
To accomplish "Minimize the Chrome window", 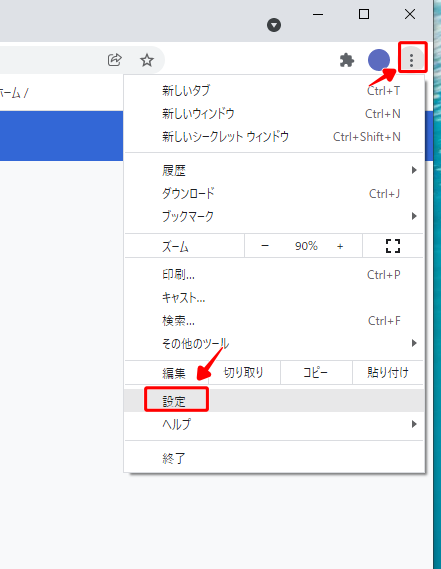I will tap(318, 15).
